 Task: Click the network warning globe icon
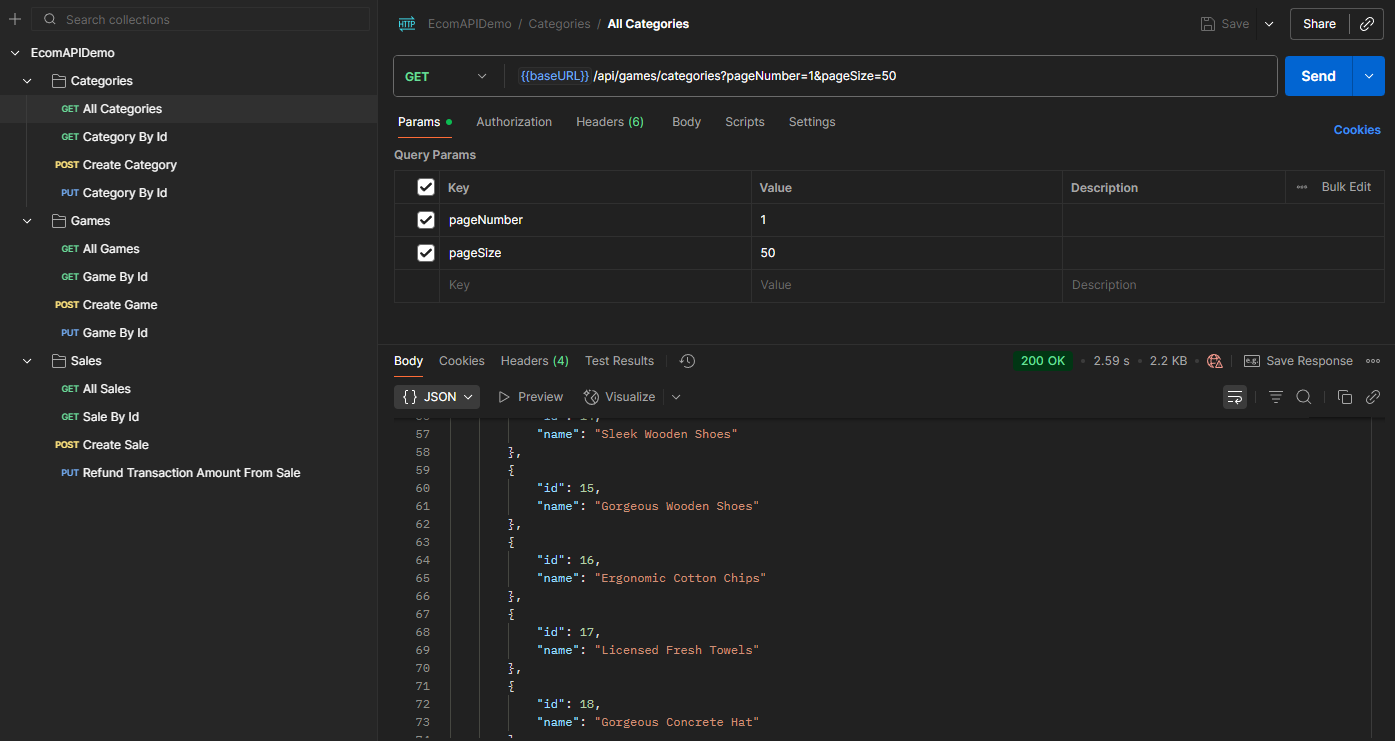click(x=1215, y=361)
